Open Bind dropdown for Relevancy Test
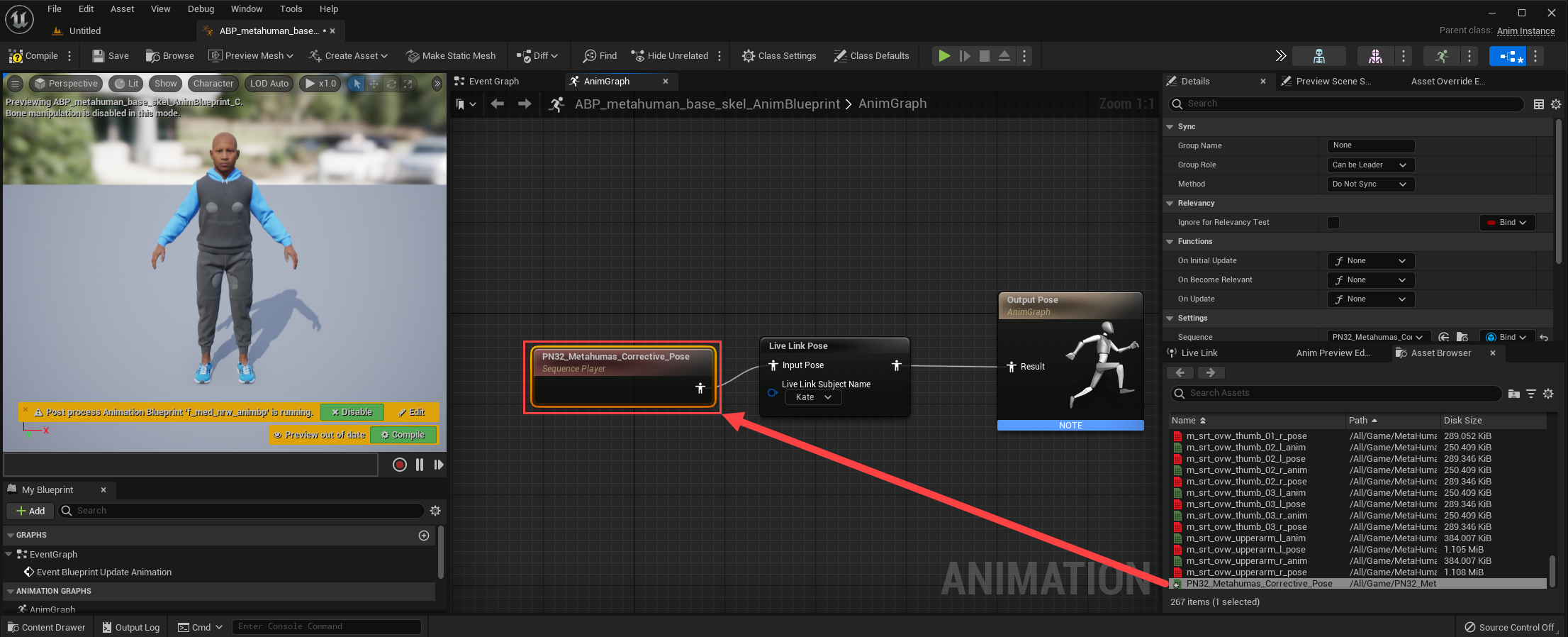The width and height of the screenshot is (1568, 637). tap(1507, 222)
